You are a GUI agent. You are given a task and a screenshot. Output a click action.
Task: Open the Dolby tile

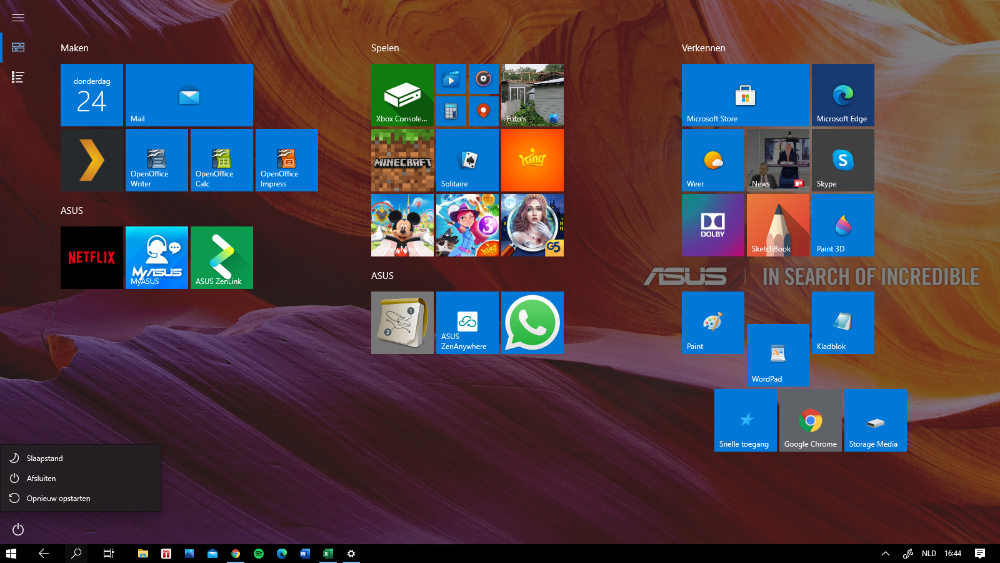coord(712,225)
